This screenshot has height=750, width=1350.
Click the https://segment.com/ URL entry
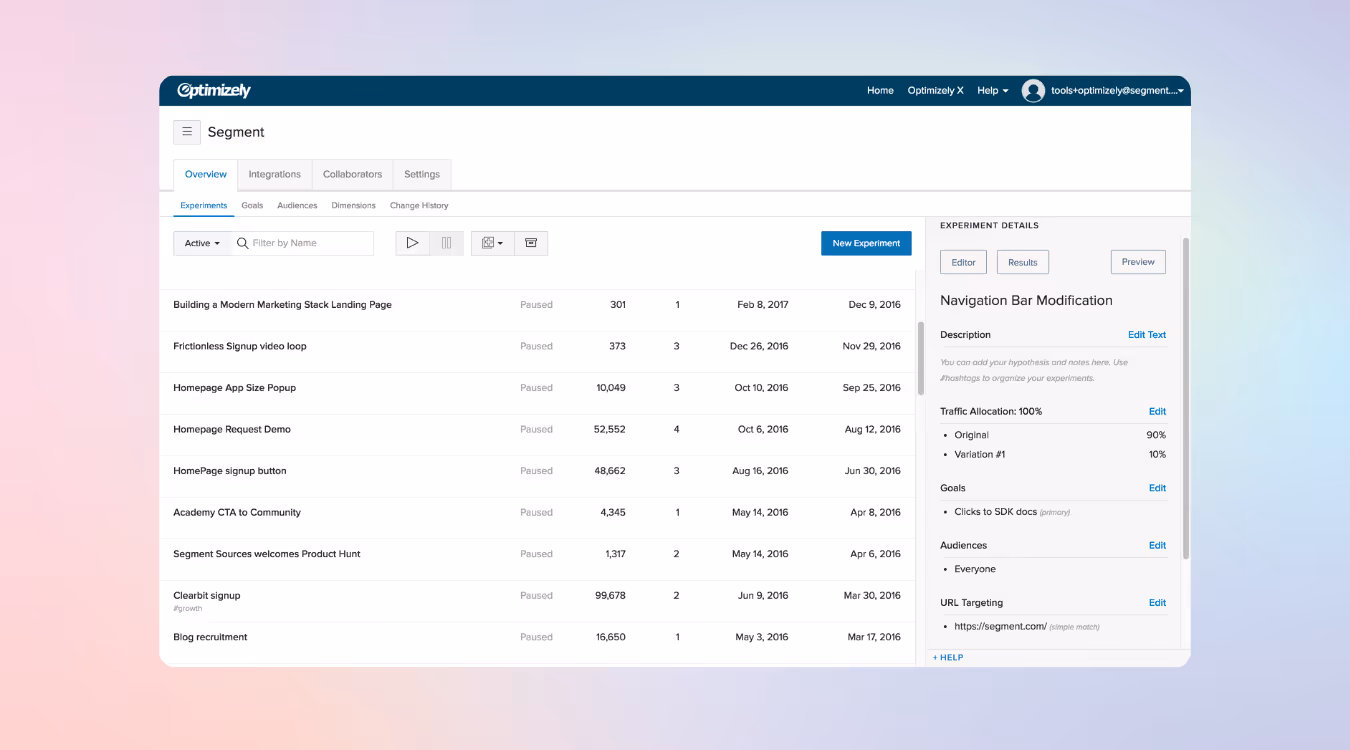tap(1000, 626)
